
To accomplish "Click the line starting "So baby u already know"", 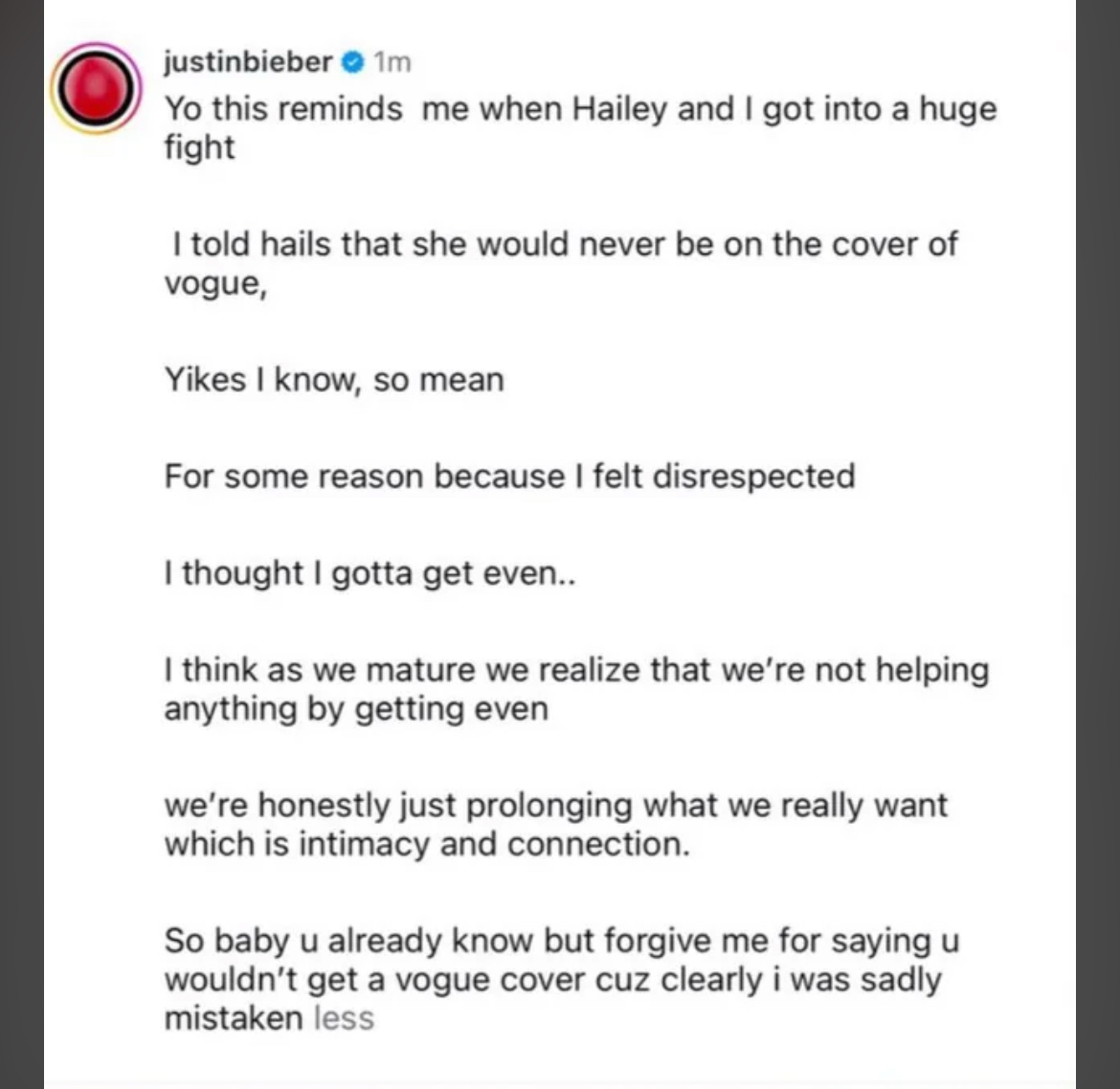I will tap(561, 942).
